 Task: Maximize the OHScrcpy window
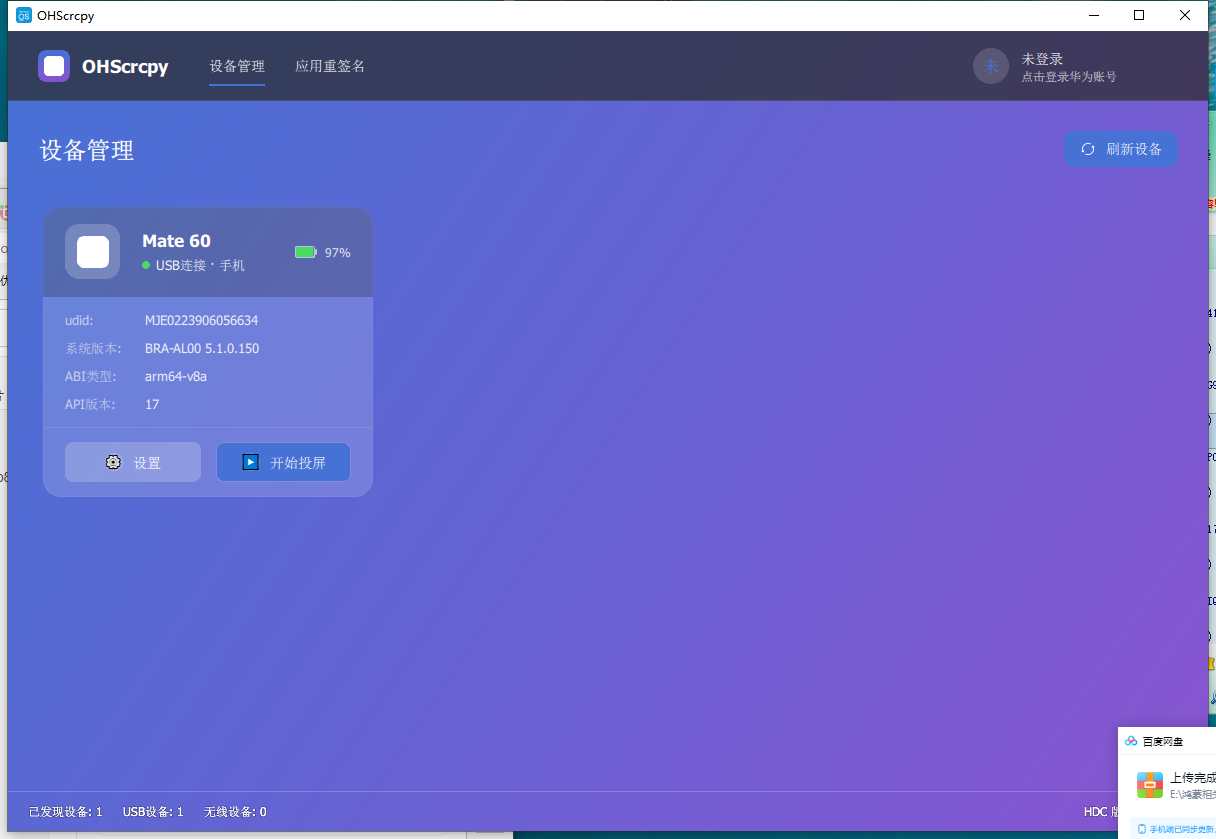1139,15
